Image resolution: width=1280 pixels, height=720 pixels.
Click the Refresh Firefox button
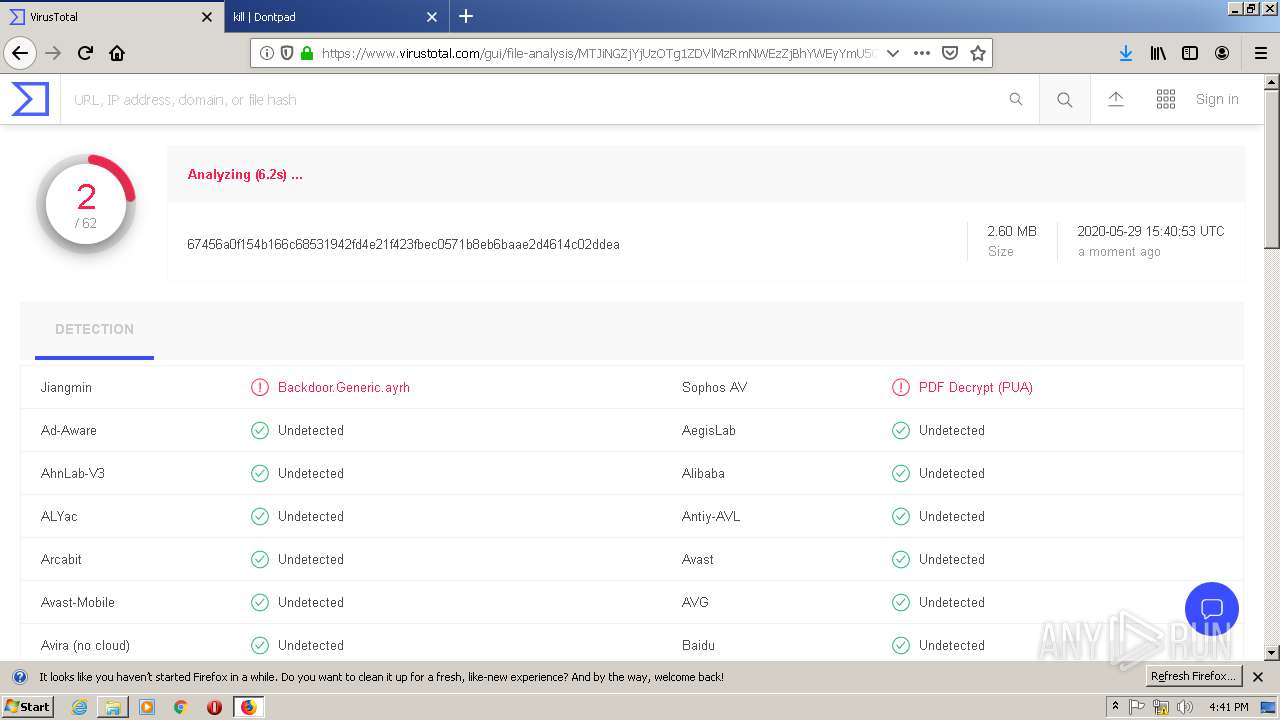(1193, 677)
